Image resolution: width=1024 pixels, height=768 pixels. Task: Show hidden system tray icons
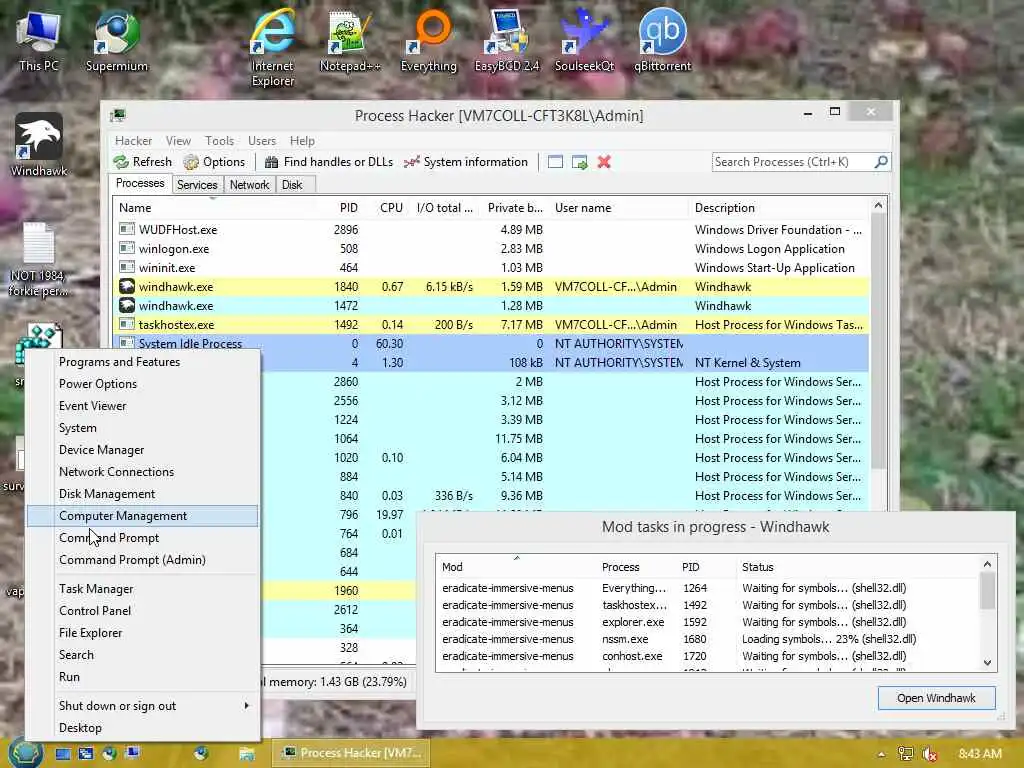(x=881, y=754)
